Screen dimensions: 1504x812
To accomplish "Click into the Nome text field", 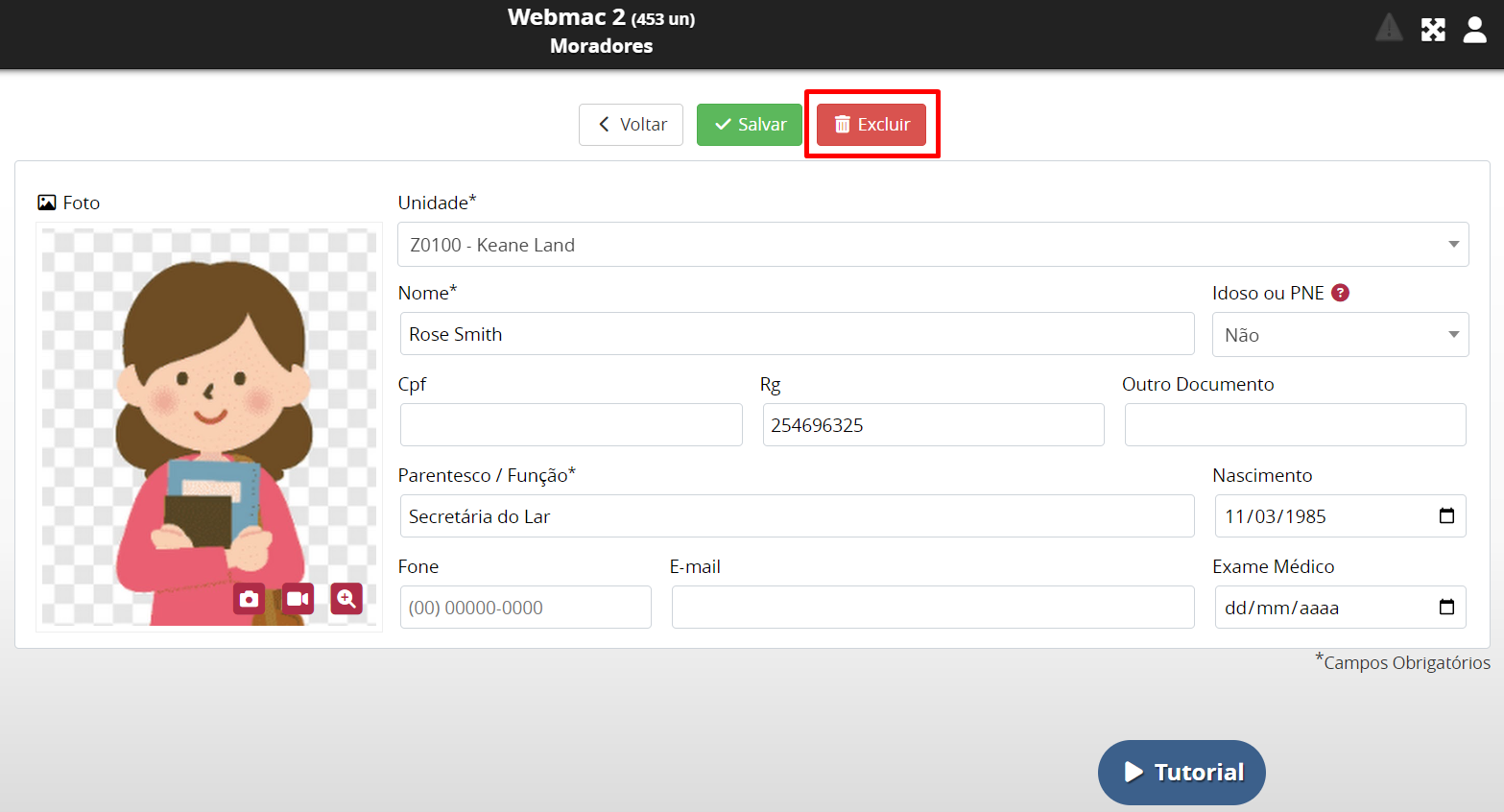I will tap(797, 334).
